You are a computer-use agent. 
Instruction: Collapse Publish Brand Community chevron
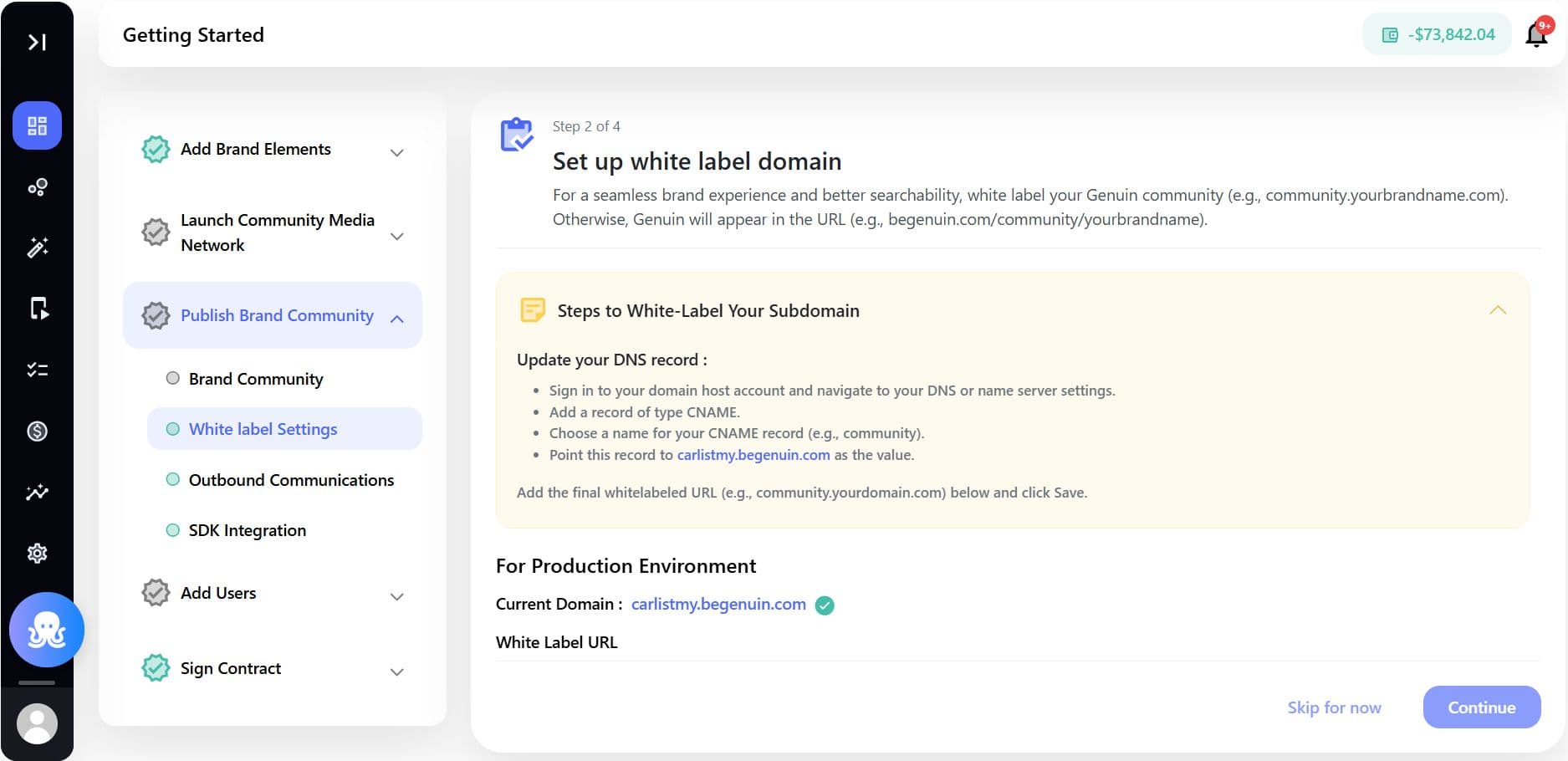[x=397, y=319]
